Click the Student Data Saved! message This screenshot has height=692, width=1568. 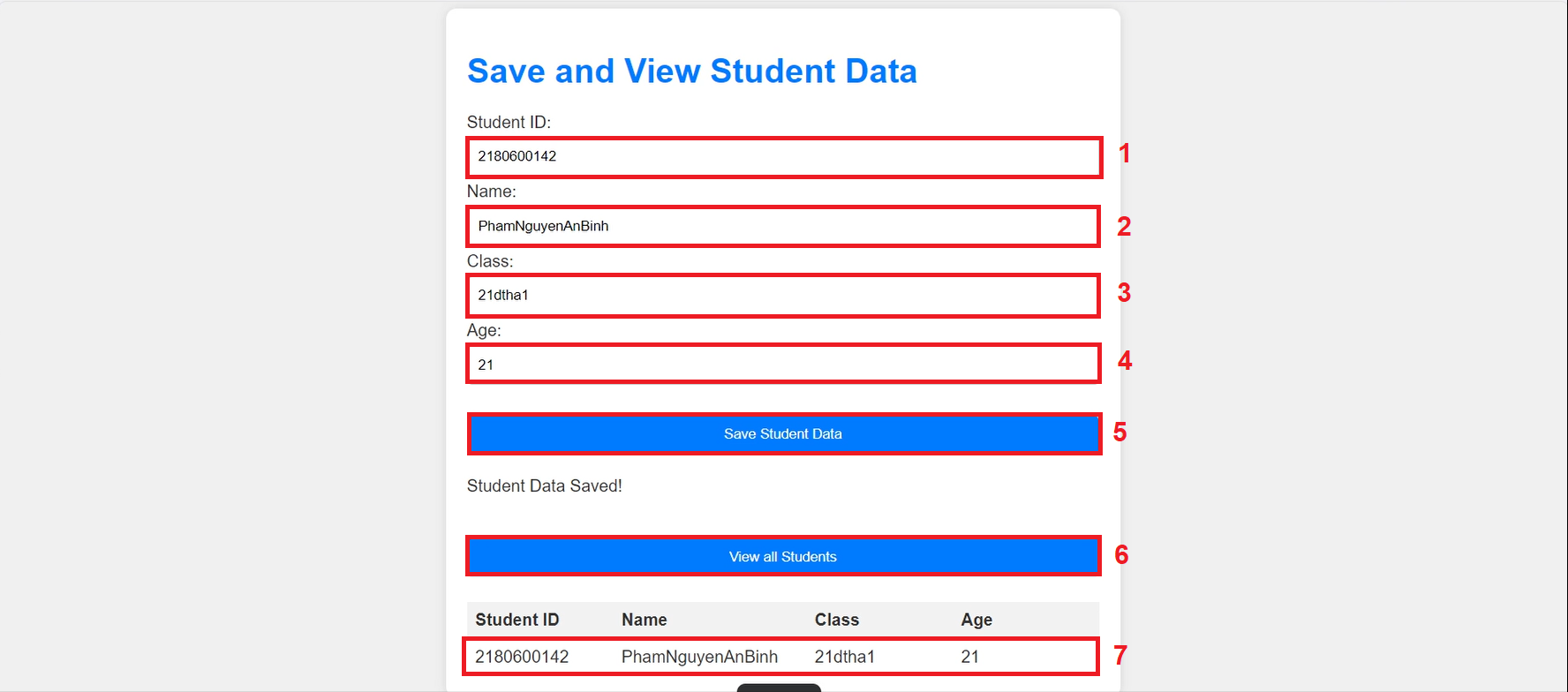click(545, 485)
